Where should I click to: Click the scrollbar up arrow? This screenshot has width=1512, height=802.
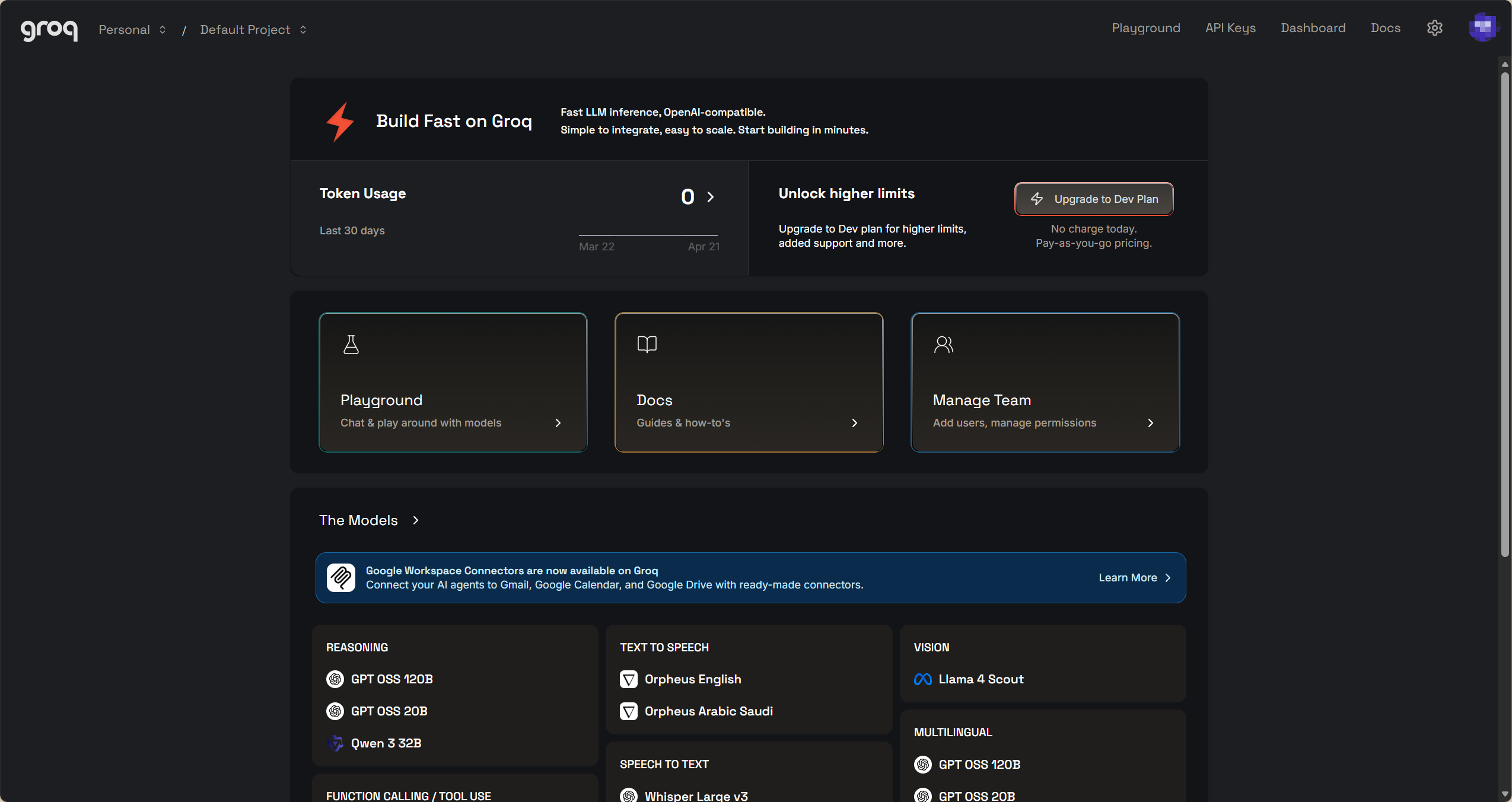click(1504, 64)
